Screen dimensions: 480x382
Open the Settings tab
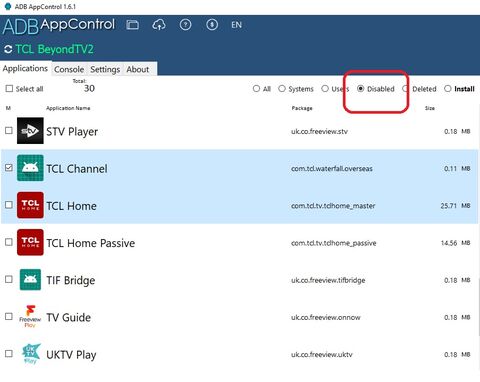105,69
